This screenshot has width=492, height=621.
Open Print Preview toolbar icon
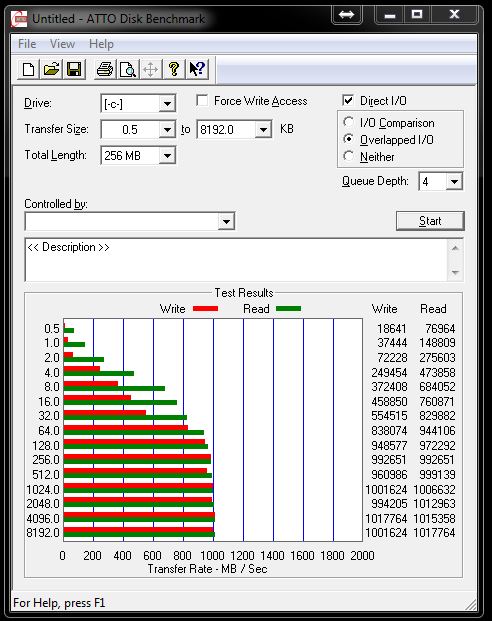[x=128, y=69]
